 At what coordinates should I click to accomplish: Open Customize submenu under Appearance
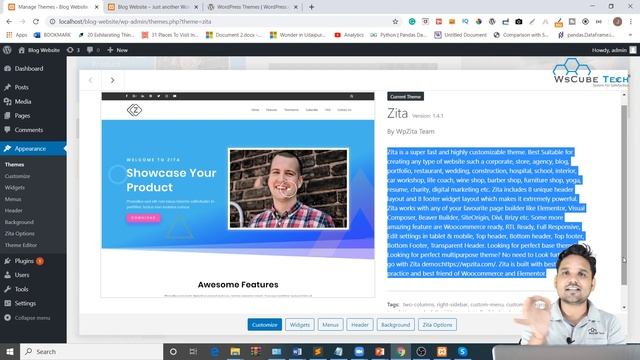tap(17, 176)
